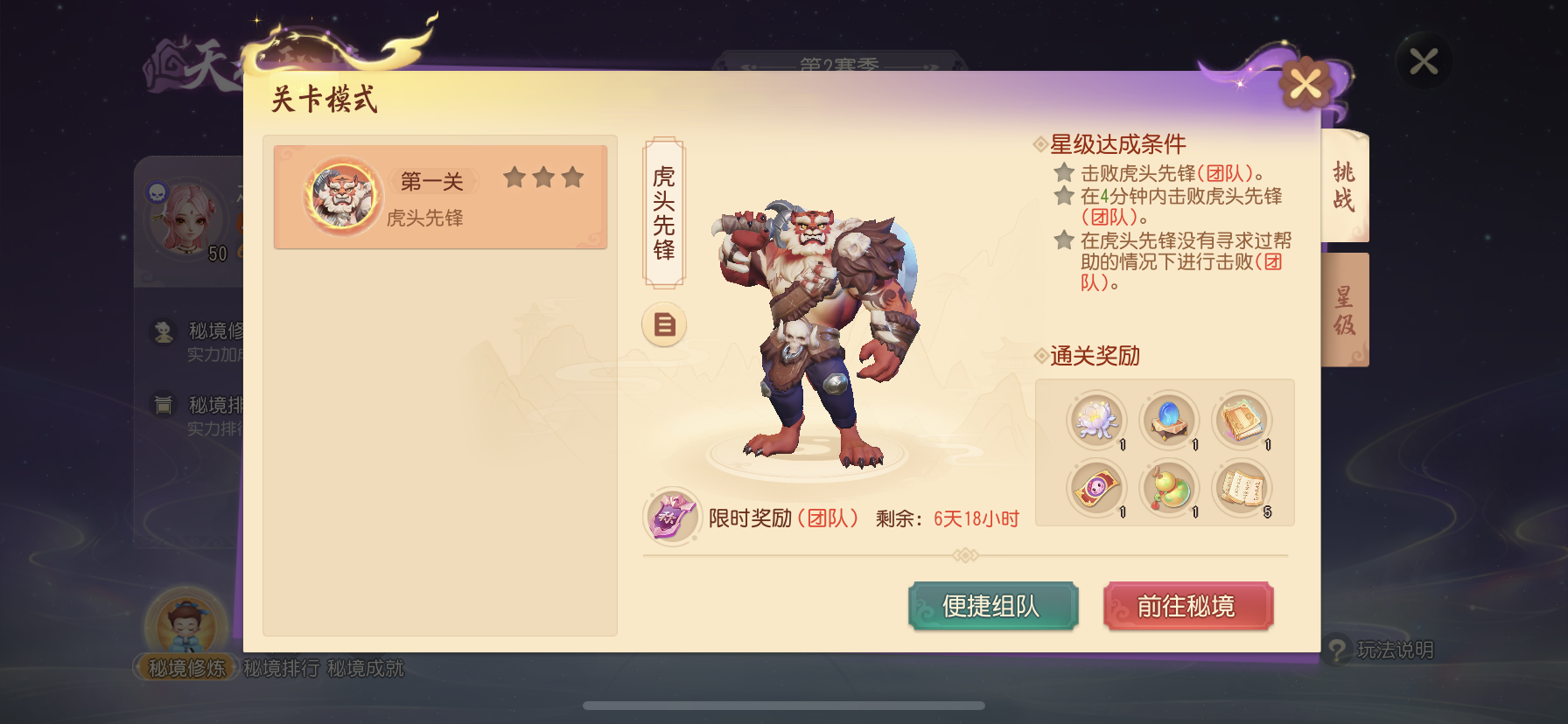1568x724 pixels.
Task: Tap the gourd reward icon
Action: tap(1169, 488)
